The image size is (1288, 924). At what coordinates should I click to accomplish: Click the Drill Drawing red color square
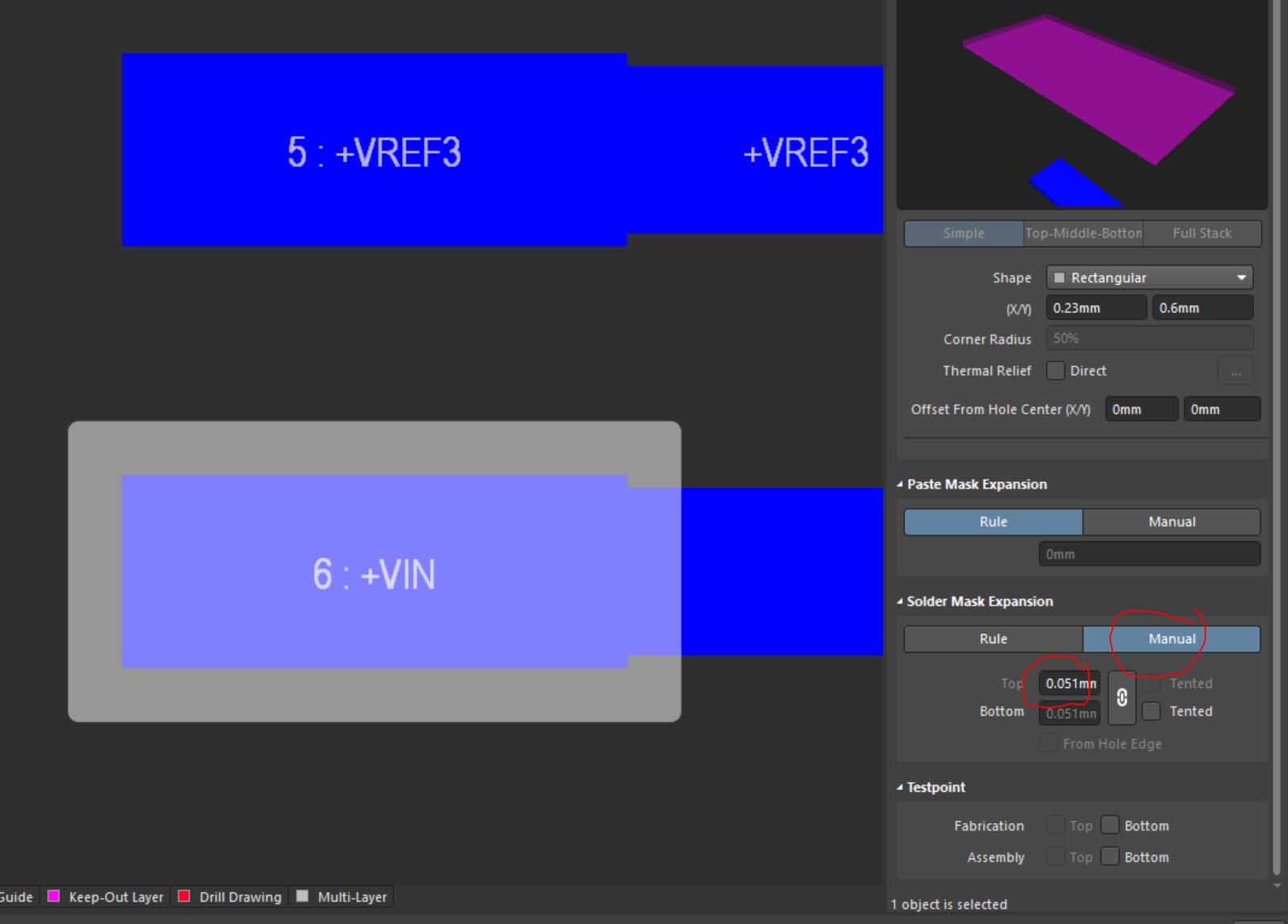click(184, 896)
